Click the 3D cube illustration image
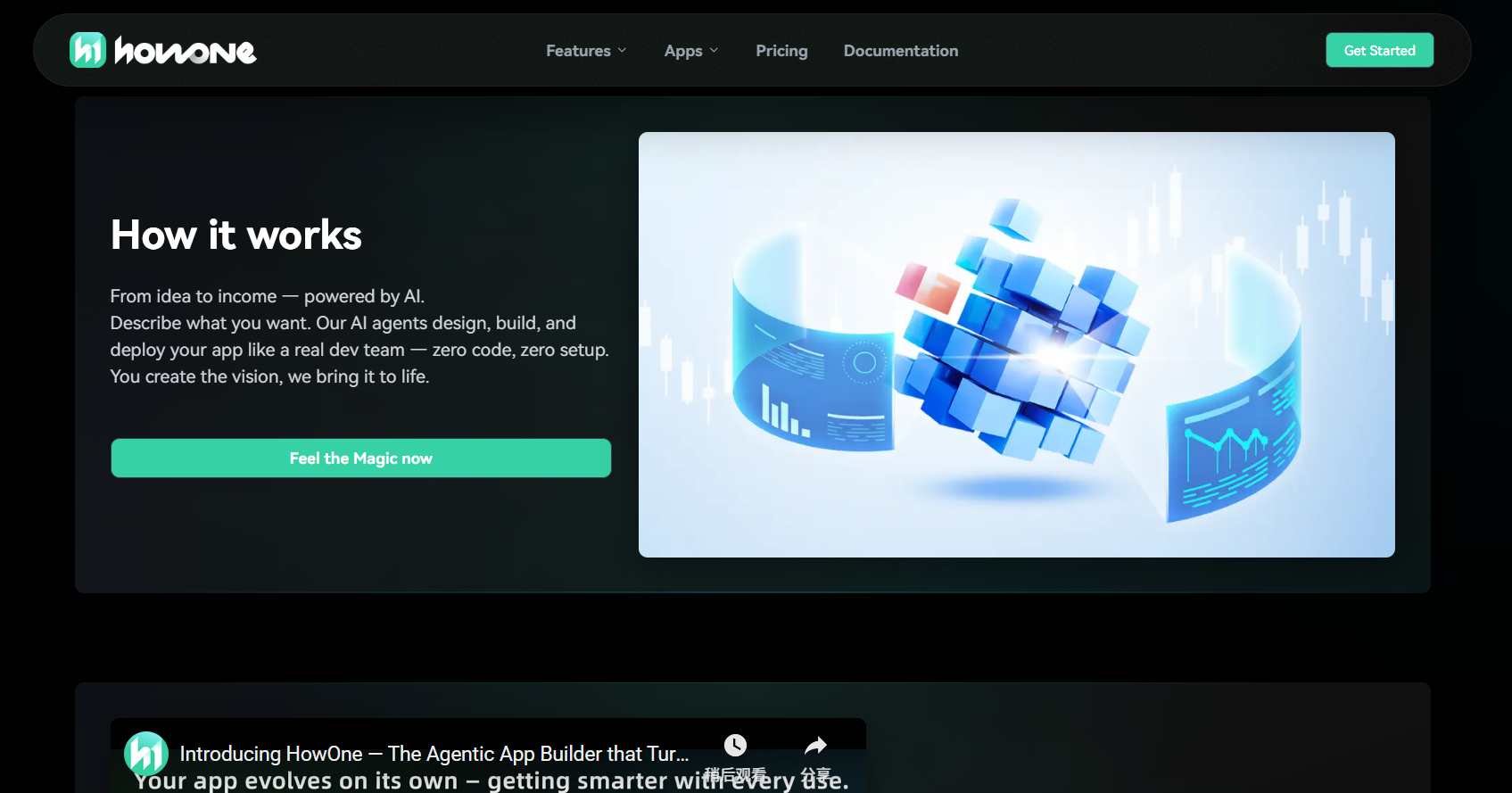Image resolution: width=1512 pixels, height=793 pixels. coord(1017,344)
